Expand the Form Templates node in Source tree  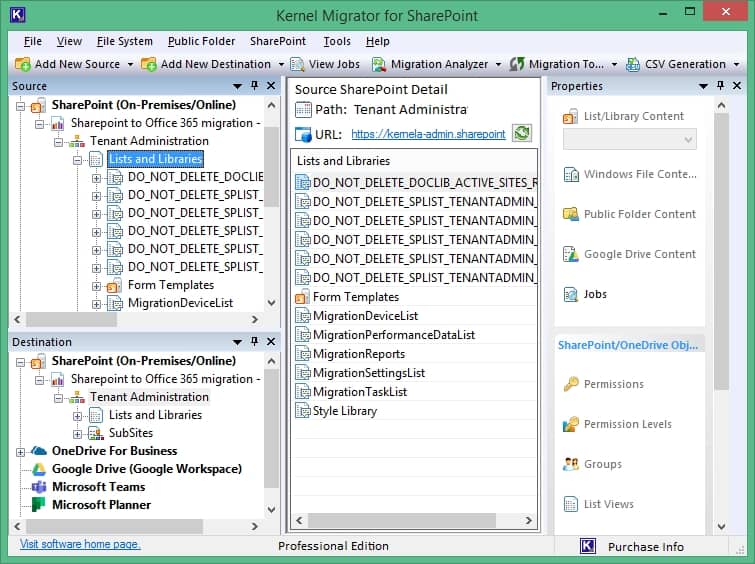97,286
